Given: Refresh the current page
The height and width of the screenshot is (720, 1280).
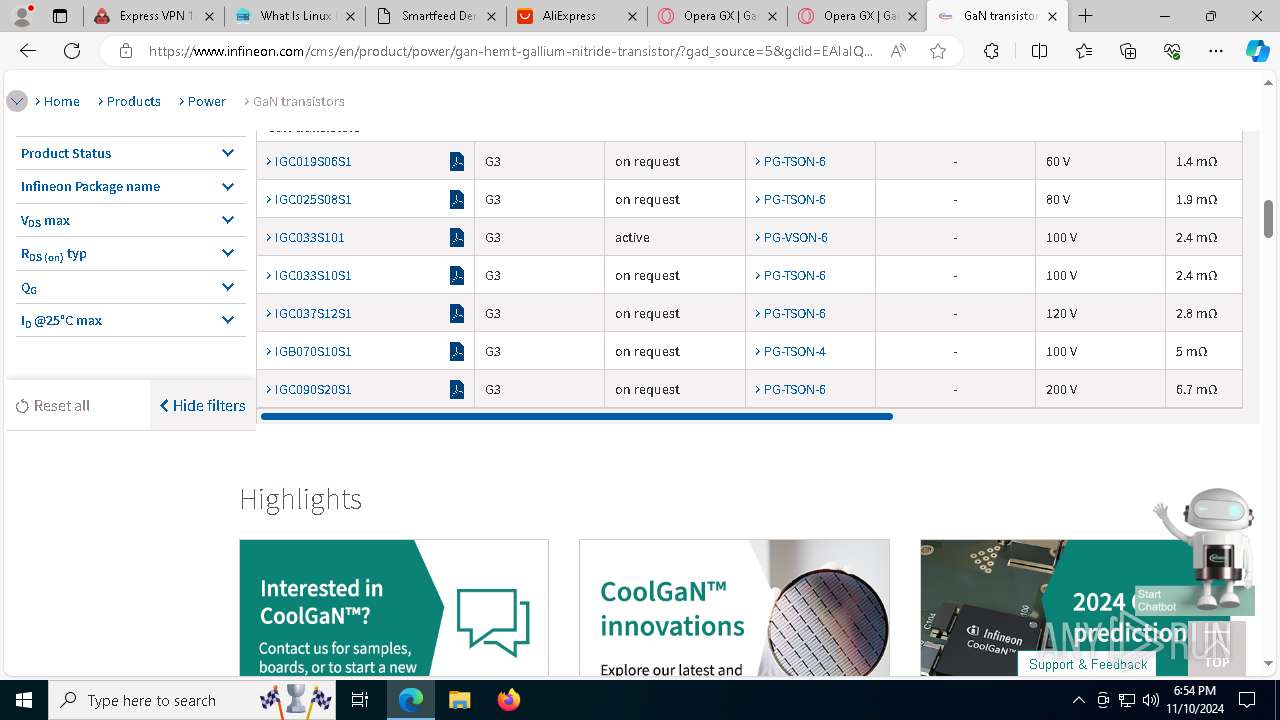Looking at the screenshot, I should 72,51.
